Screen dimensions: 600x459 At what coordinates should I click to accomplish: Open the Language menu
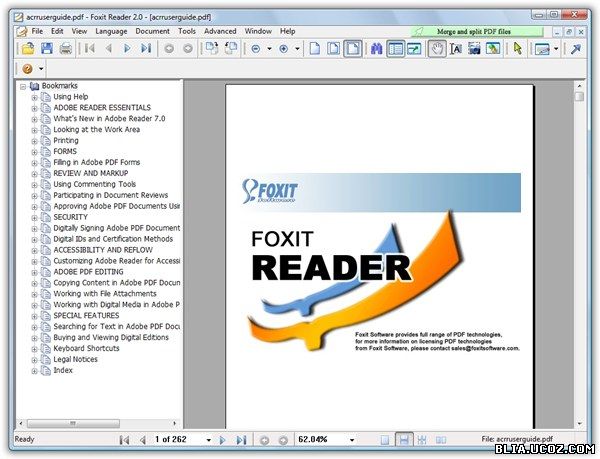pos(111,31)
